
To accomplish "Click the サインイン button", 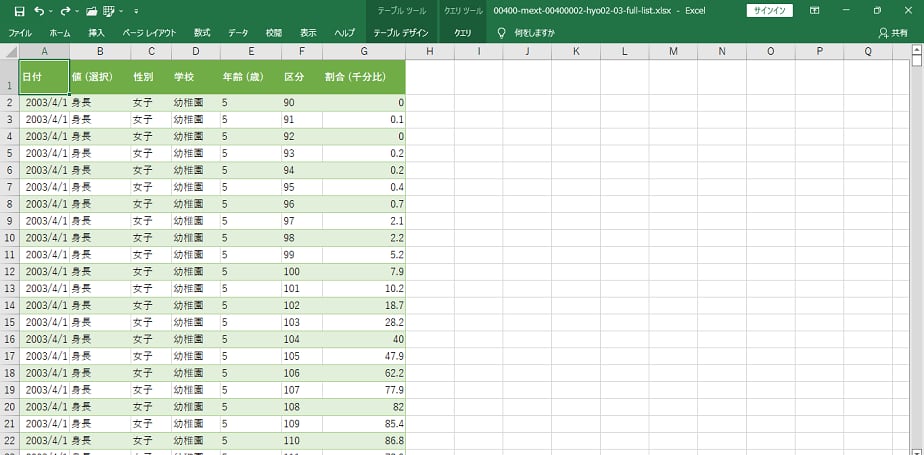I will click(770, 11).
